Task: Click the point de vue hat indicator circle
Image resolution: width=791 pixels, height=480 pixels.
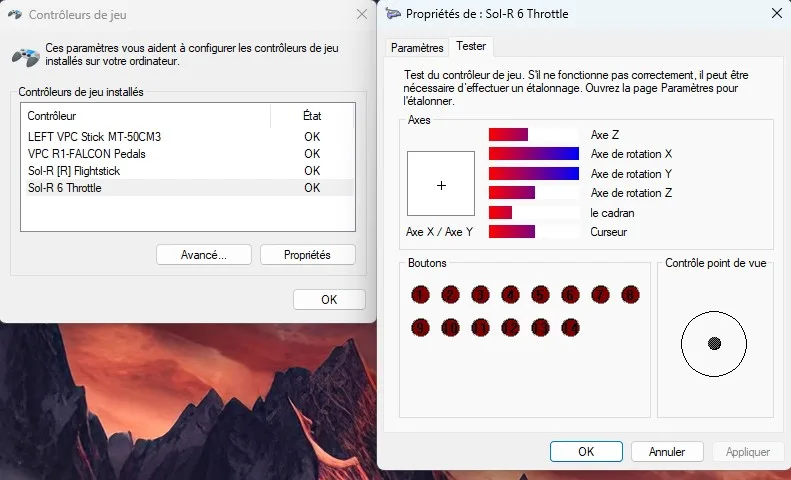Action: tap(714, 344)
